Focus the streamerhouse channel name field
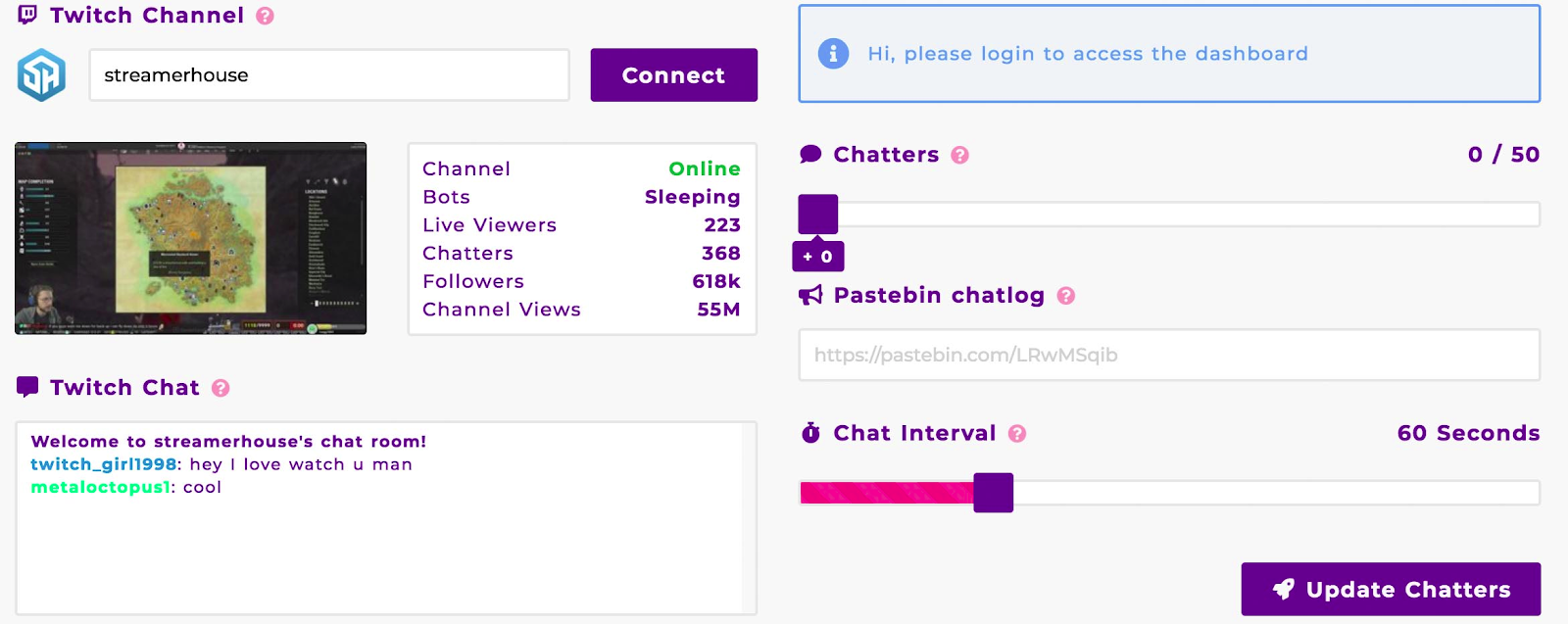 pos(329,75)
